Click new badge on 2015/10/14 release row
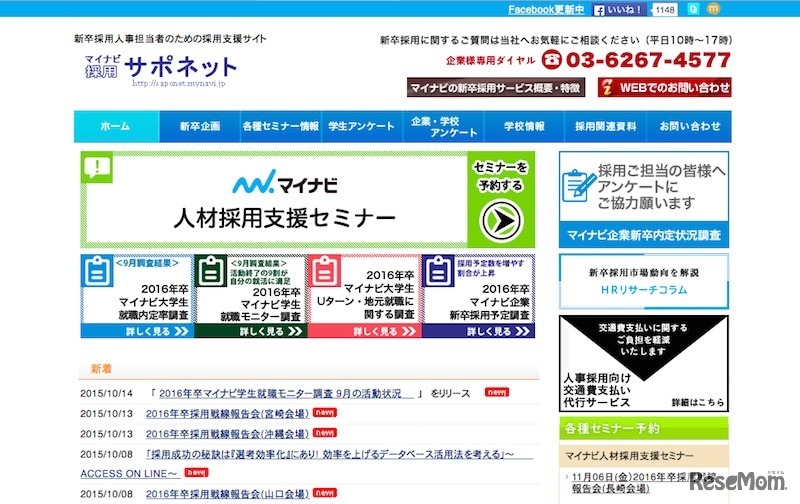Screen dimensions: 800x504 (497, 392)
